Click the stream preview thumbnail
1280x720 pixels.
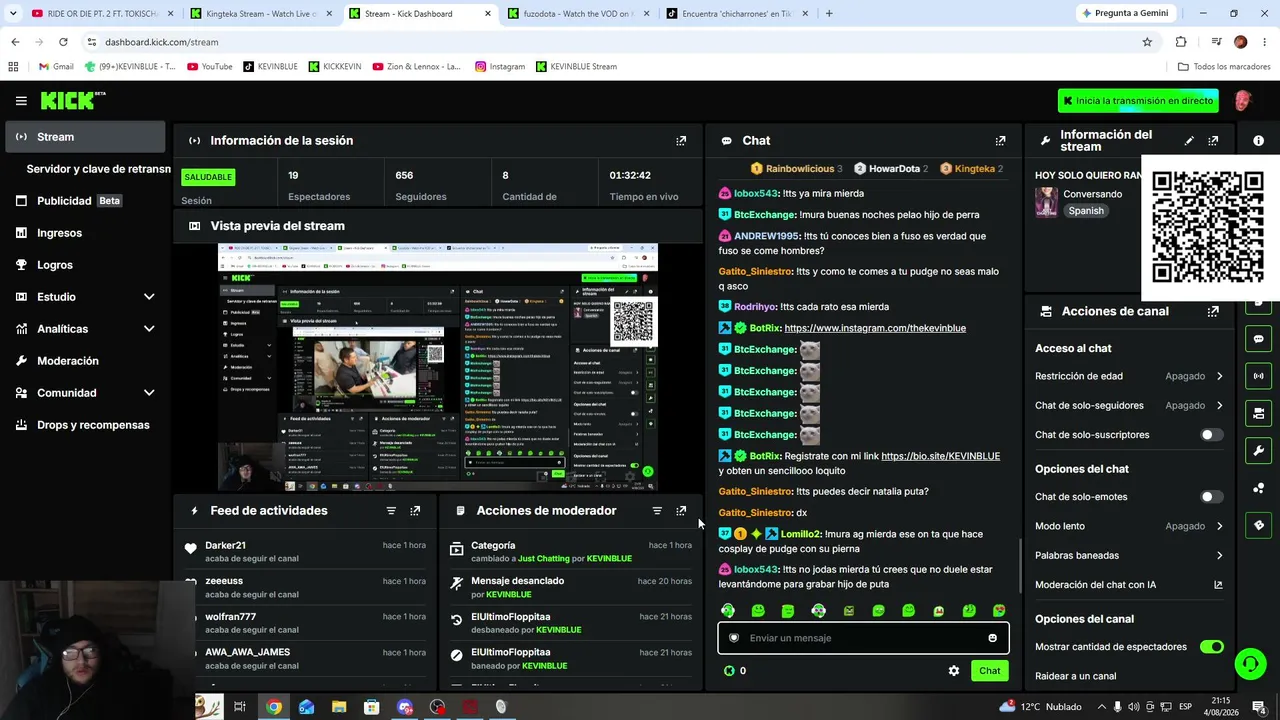(438, 367)
